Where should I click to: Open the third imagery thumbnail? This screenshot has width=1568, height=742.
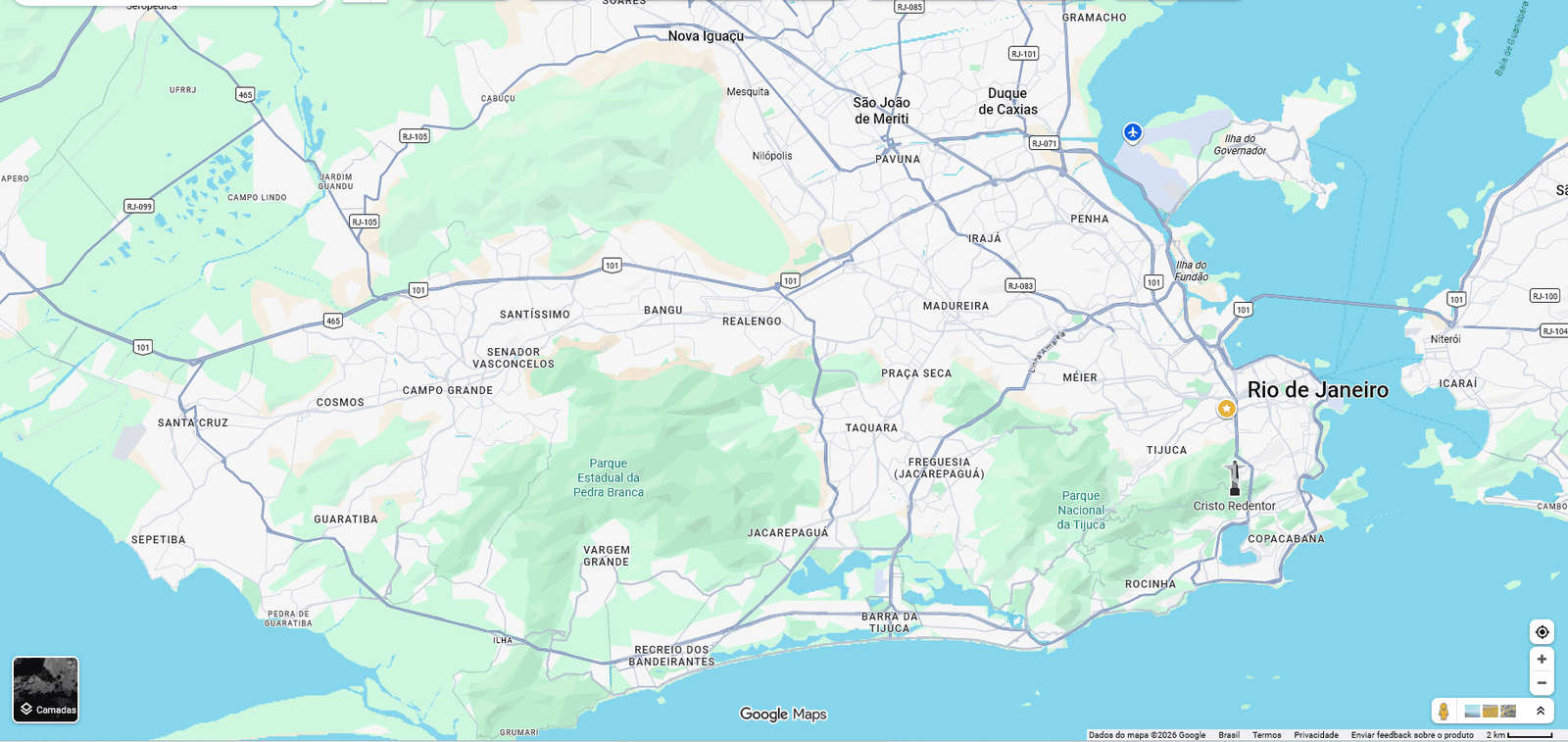click(1508, 711)
